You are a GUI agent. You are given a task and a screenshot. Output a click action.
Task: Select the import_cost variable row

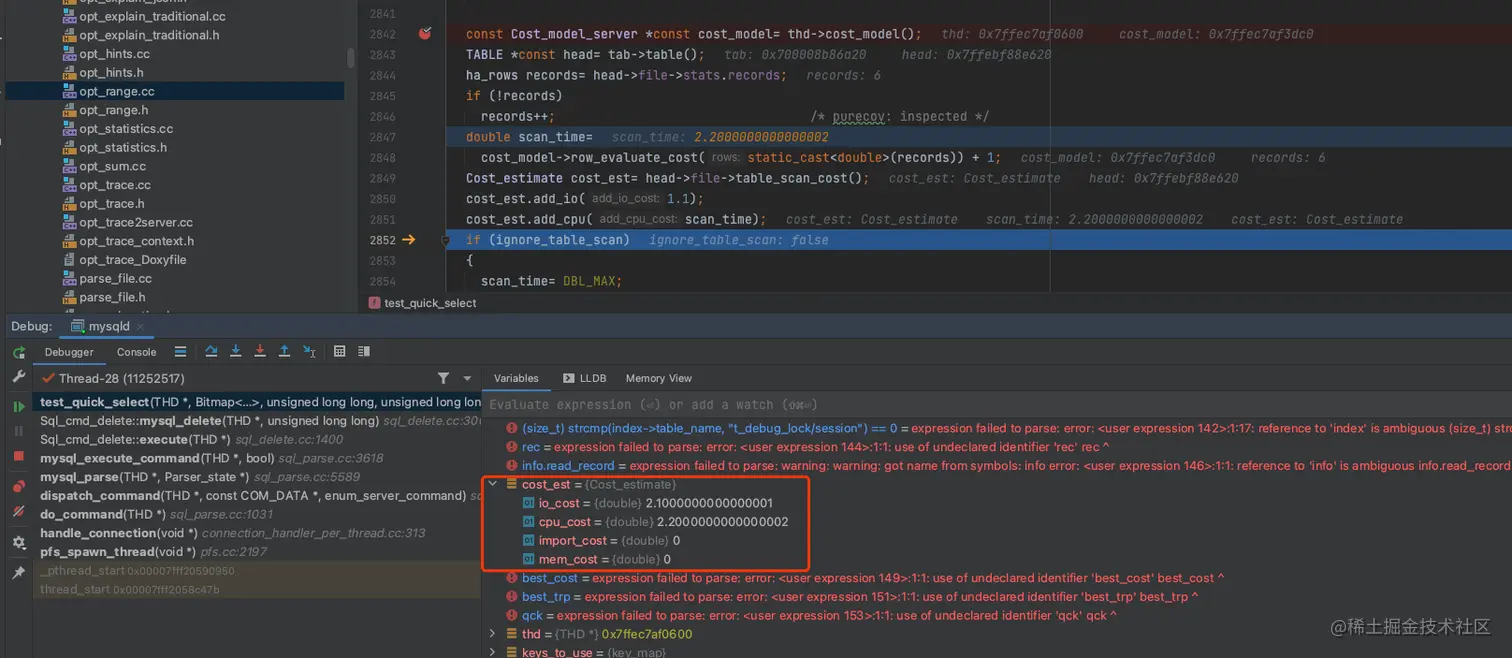tap(602, 540)
